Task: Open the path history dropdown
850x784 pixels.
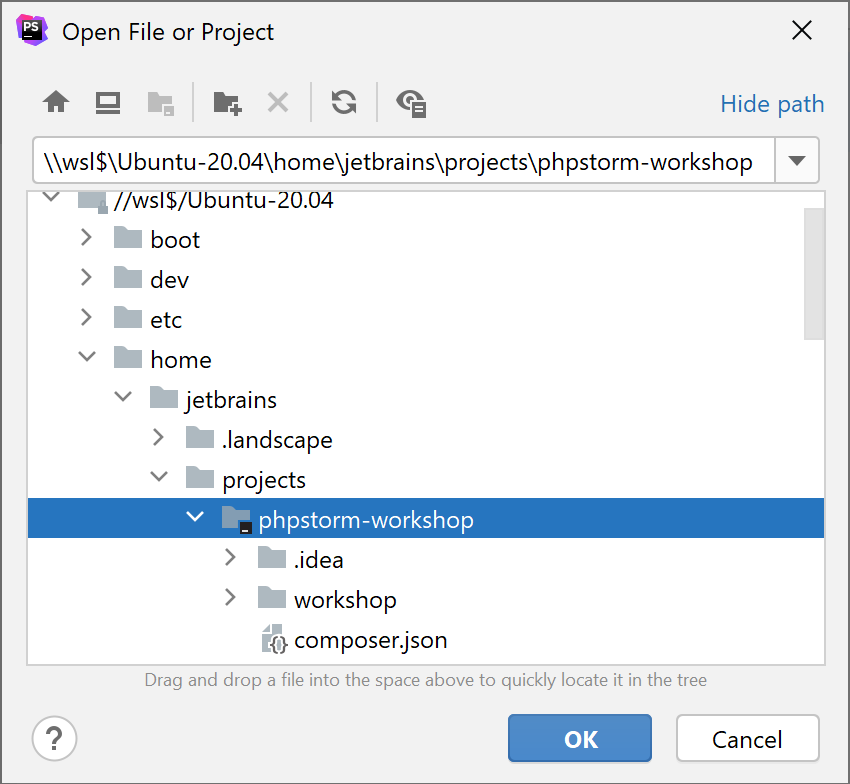Action: [797, 160]
